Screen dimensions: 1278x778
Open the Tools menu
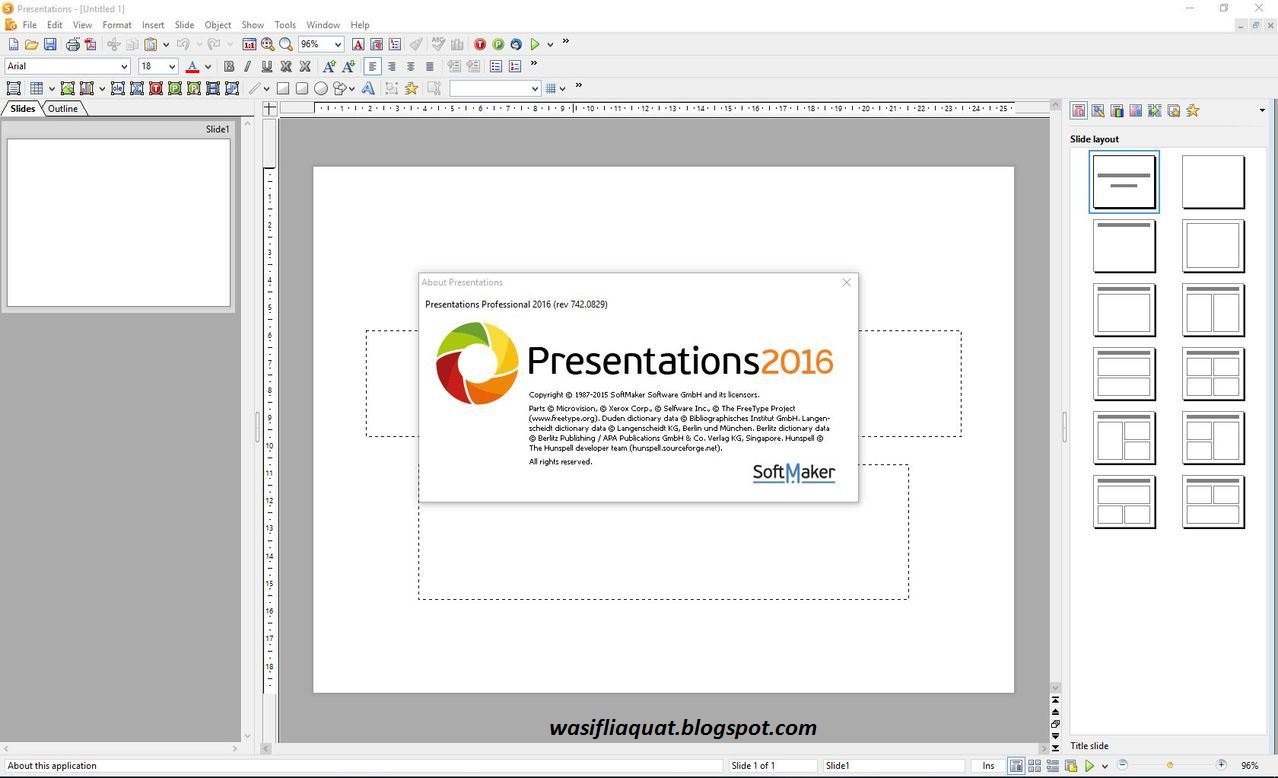[x=285, y=25]
